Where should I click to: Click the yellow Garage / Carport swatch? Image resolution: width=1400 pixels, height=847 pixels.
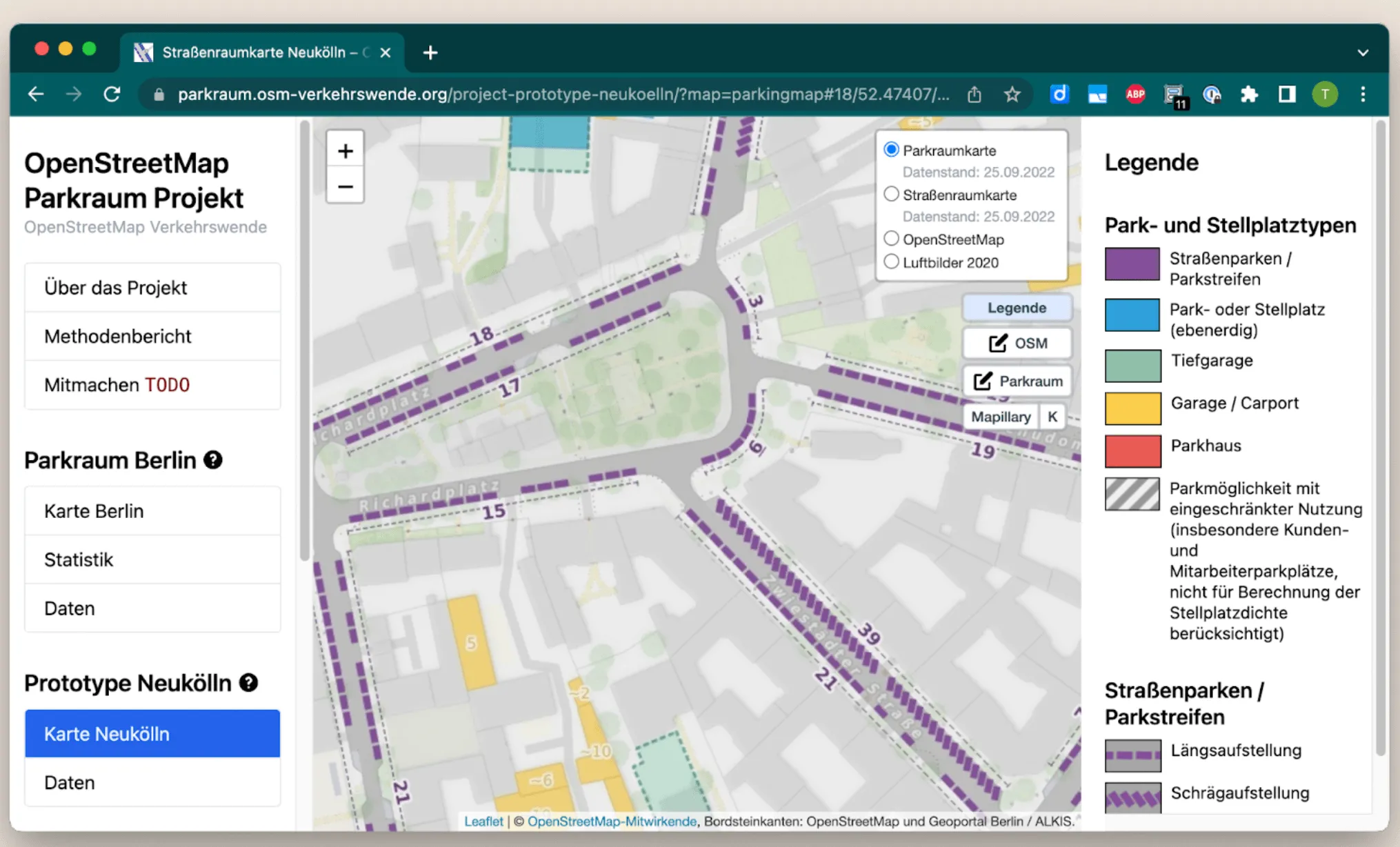click(1132, 408)
